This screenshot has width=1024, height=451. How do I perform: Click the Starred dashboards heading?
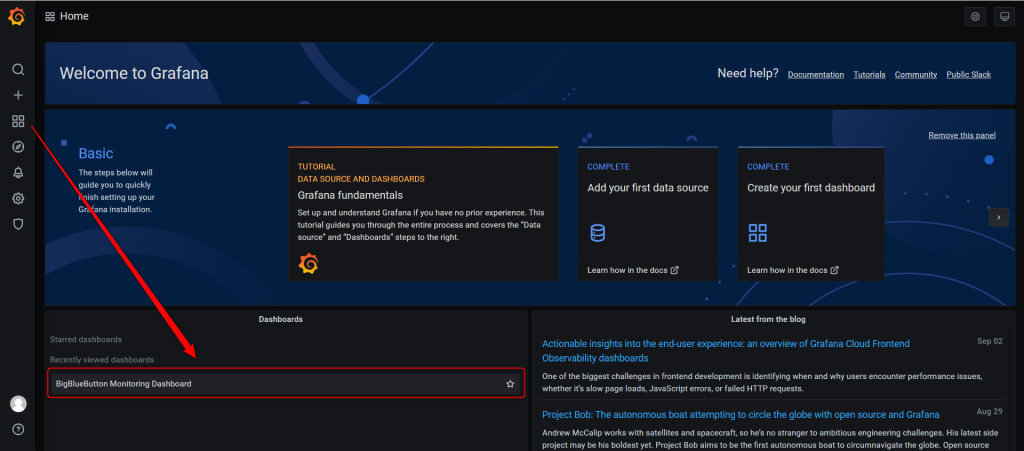coord(86,339)
